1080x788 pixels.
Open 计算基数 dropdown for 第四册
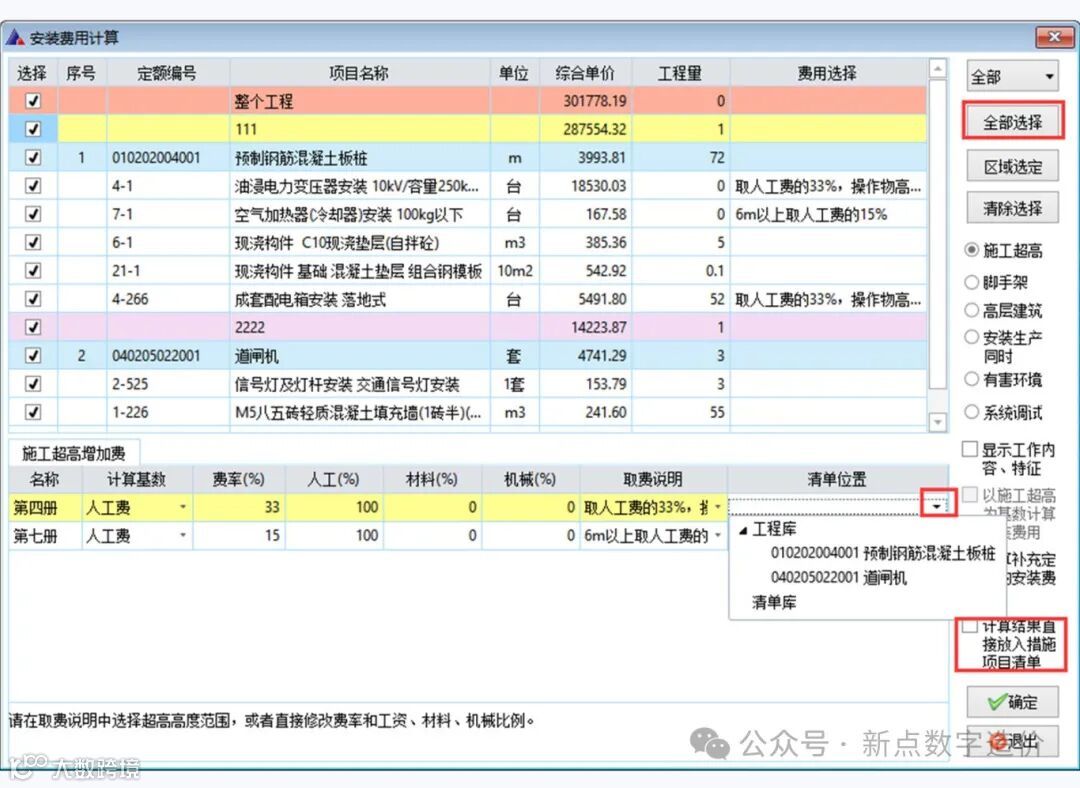183,507
